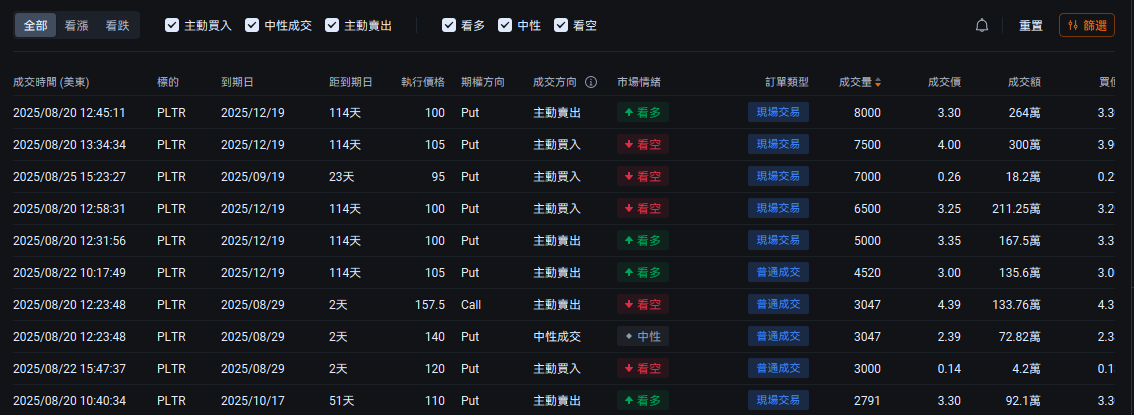Click the info icon beside 成交方向
1134x415 pixels.
coord(591,82)
